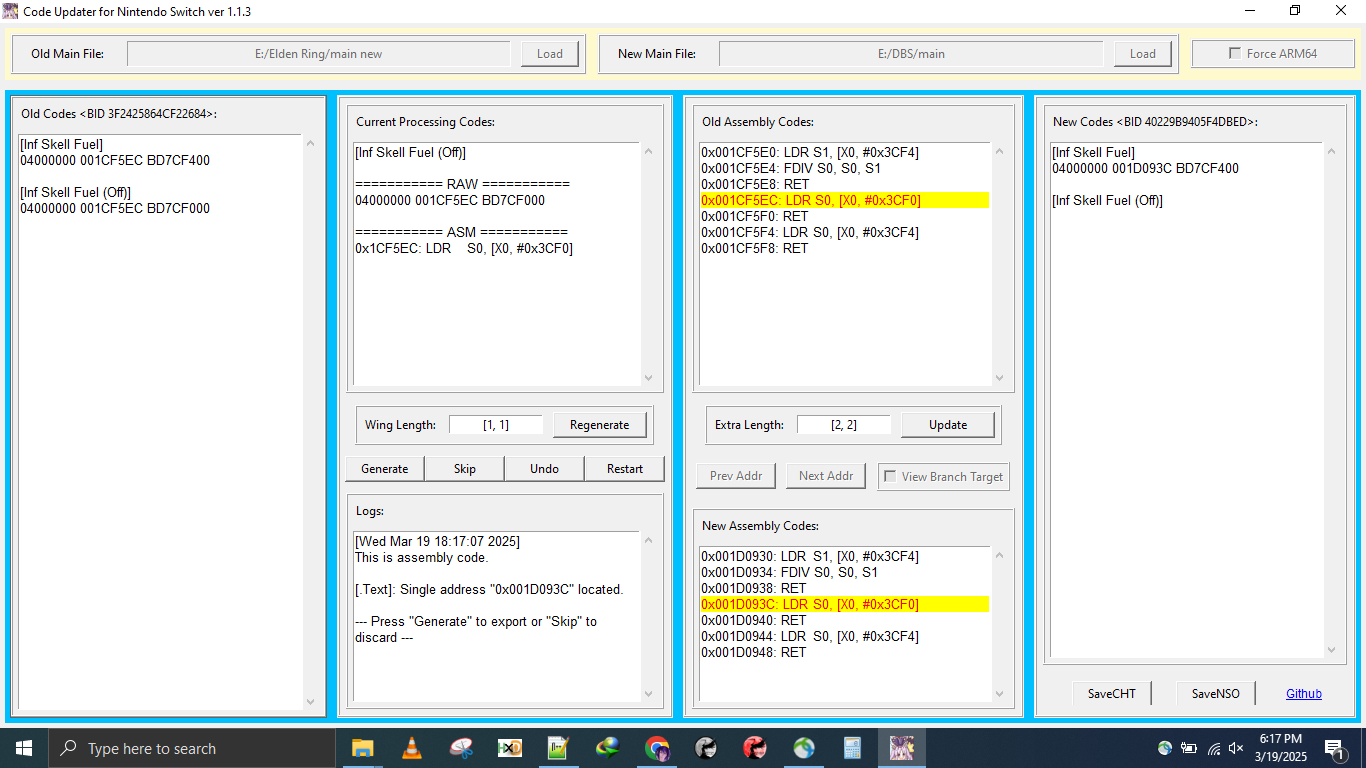Viewport: 1366px width, 768px height.
Task: Open Internet Download Manager taskbar icon
Action: pos(607,748)
